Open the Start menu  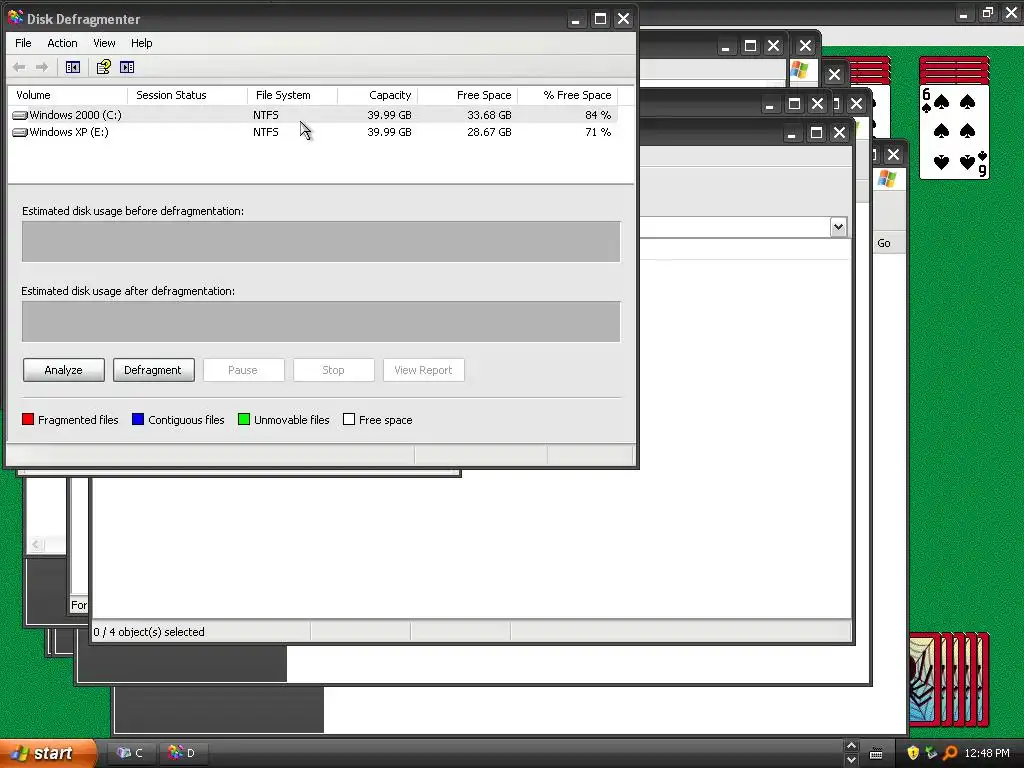click(x=47, y=753)
